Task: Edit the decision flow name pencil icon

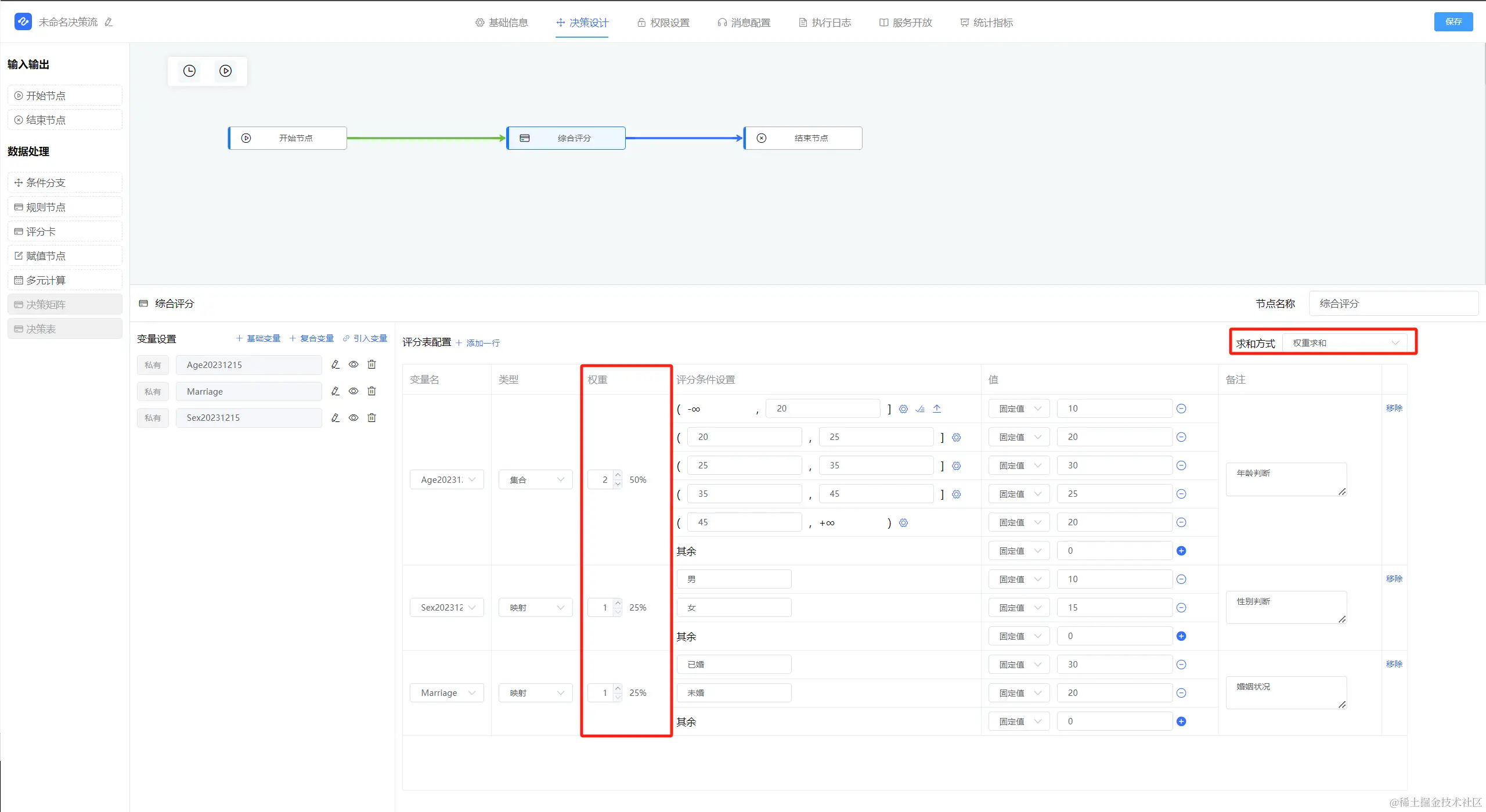Action: tap(109, 22)
